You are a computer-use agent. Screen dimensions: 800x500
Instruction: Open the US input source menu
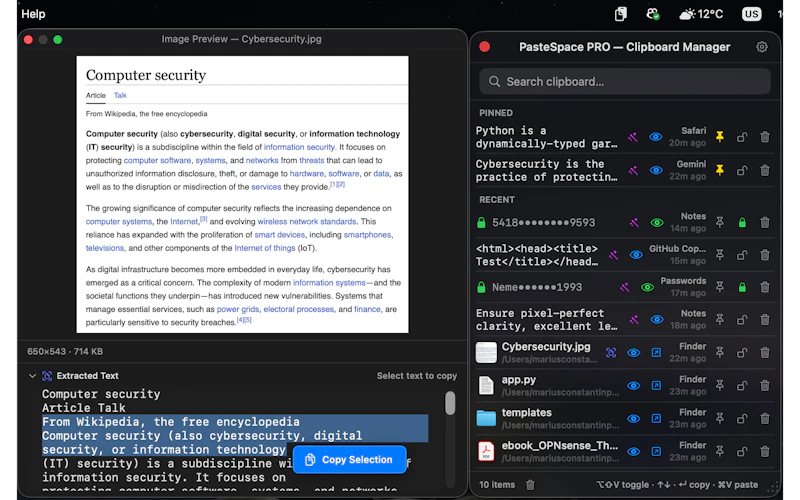[751, 14]
